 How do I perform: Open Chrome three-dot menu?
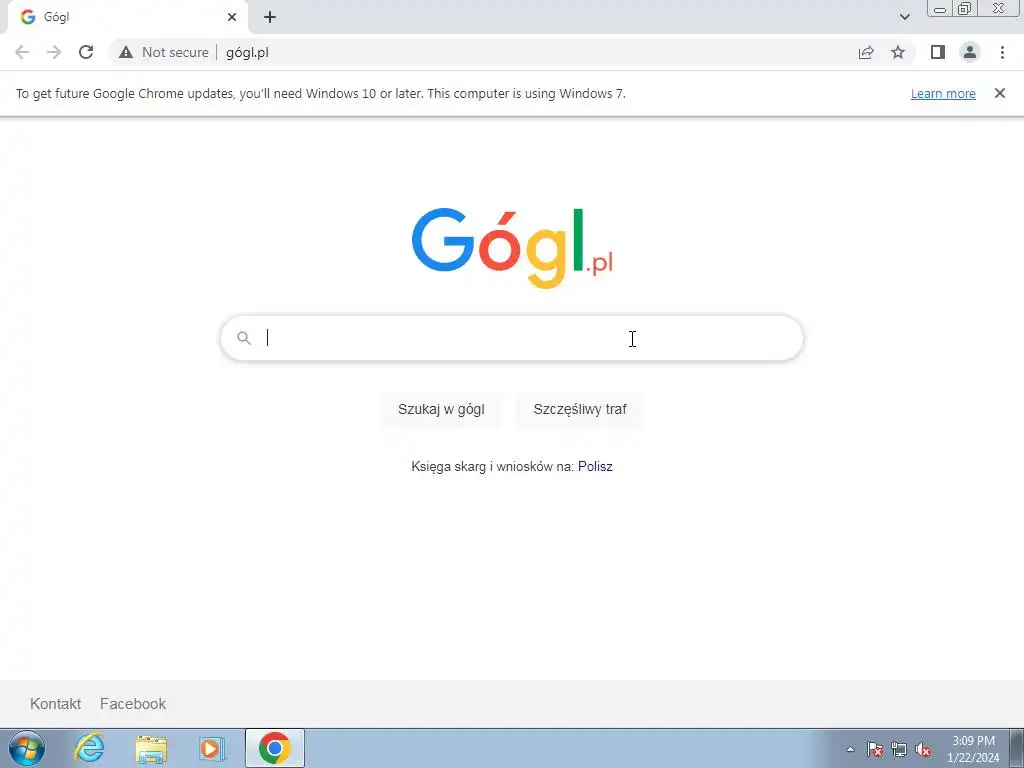click(1002, 52)
